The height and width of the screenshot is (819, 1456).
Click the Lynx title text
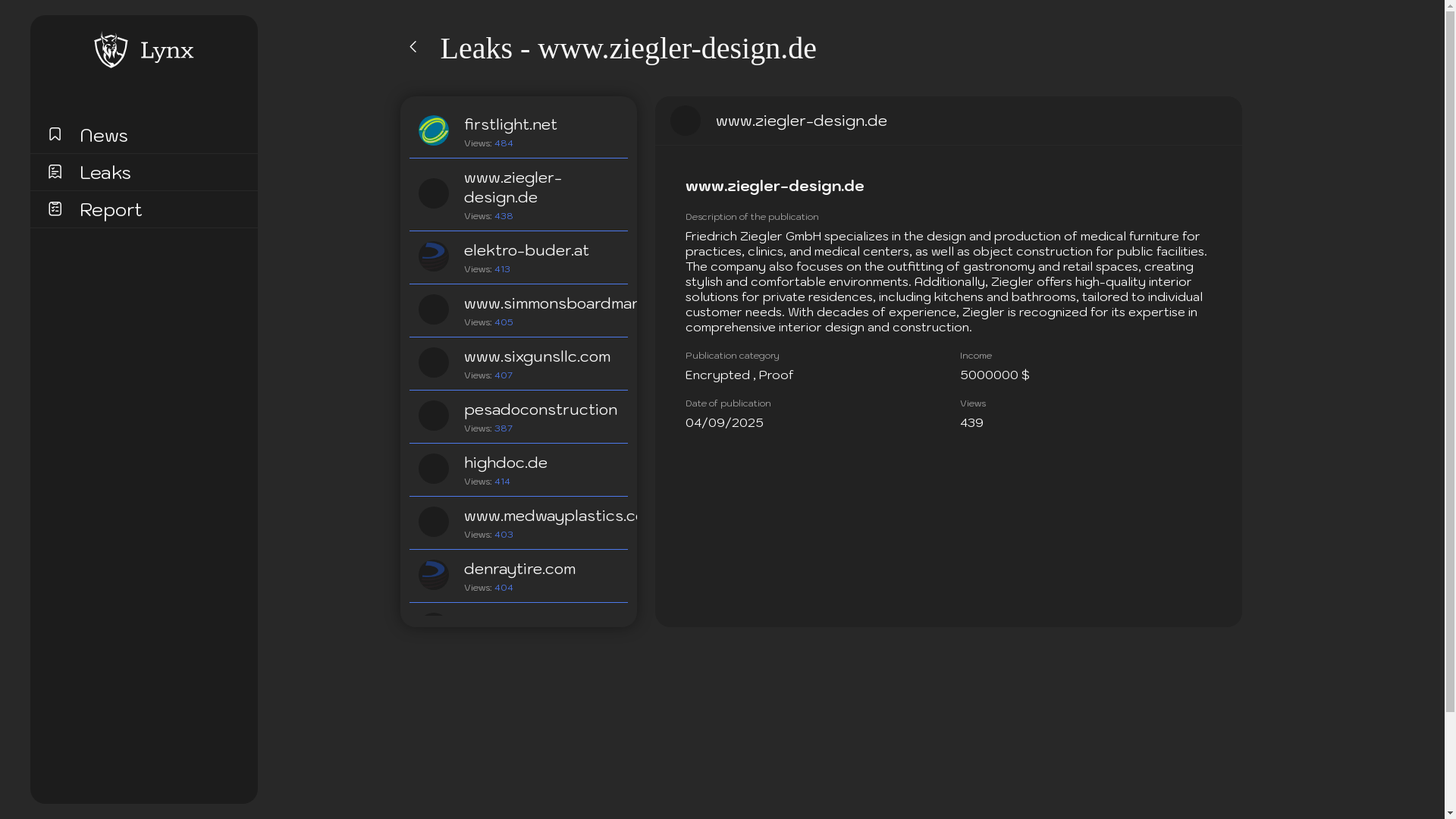click(x=167, y=50)
